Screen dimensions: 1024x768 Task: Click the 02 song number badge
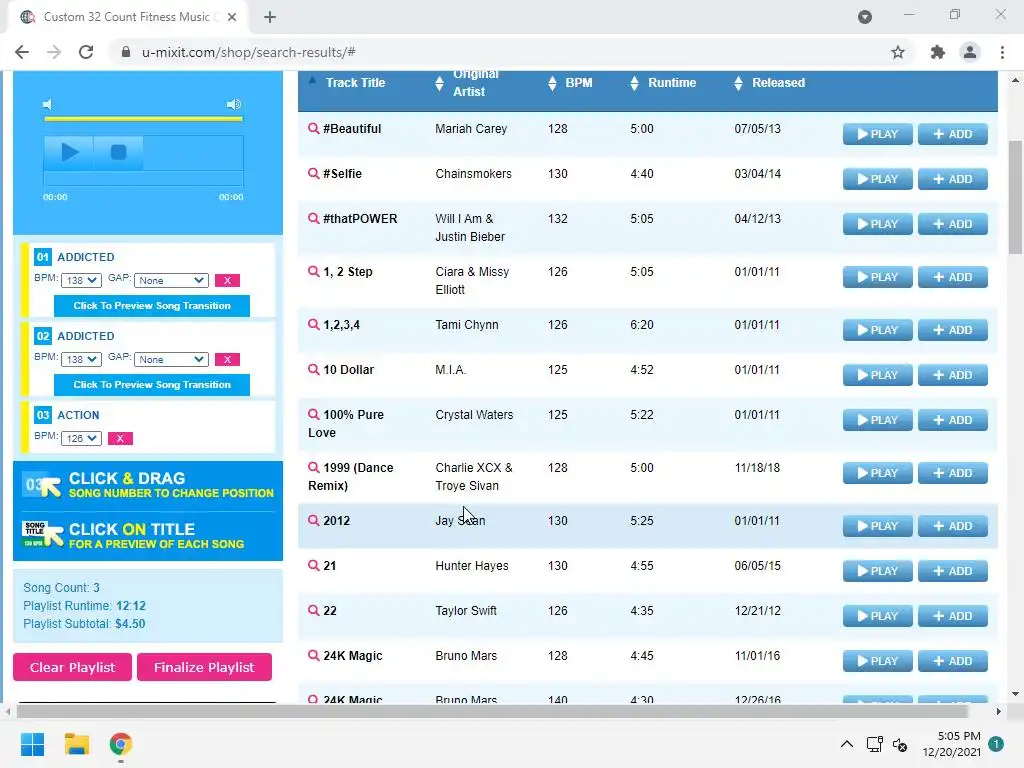click(42, 336)
